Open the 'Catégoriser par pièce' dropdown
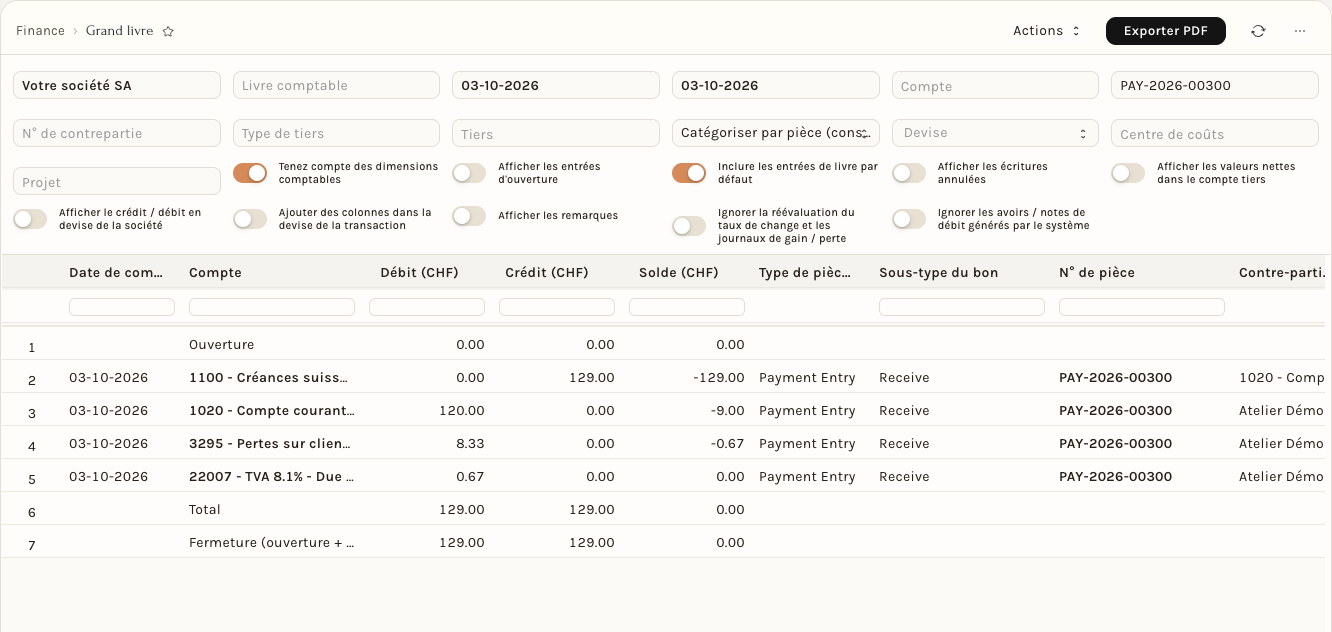 (x=776, y=133)
